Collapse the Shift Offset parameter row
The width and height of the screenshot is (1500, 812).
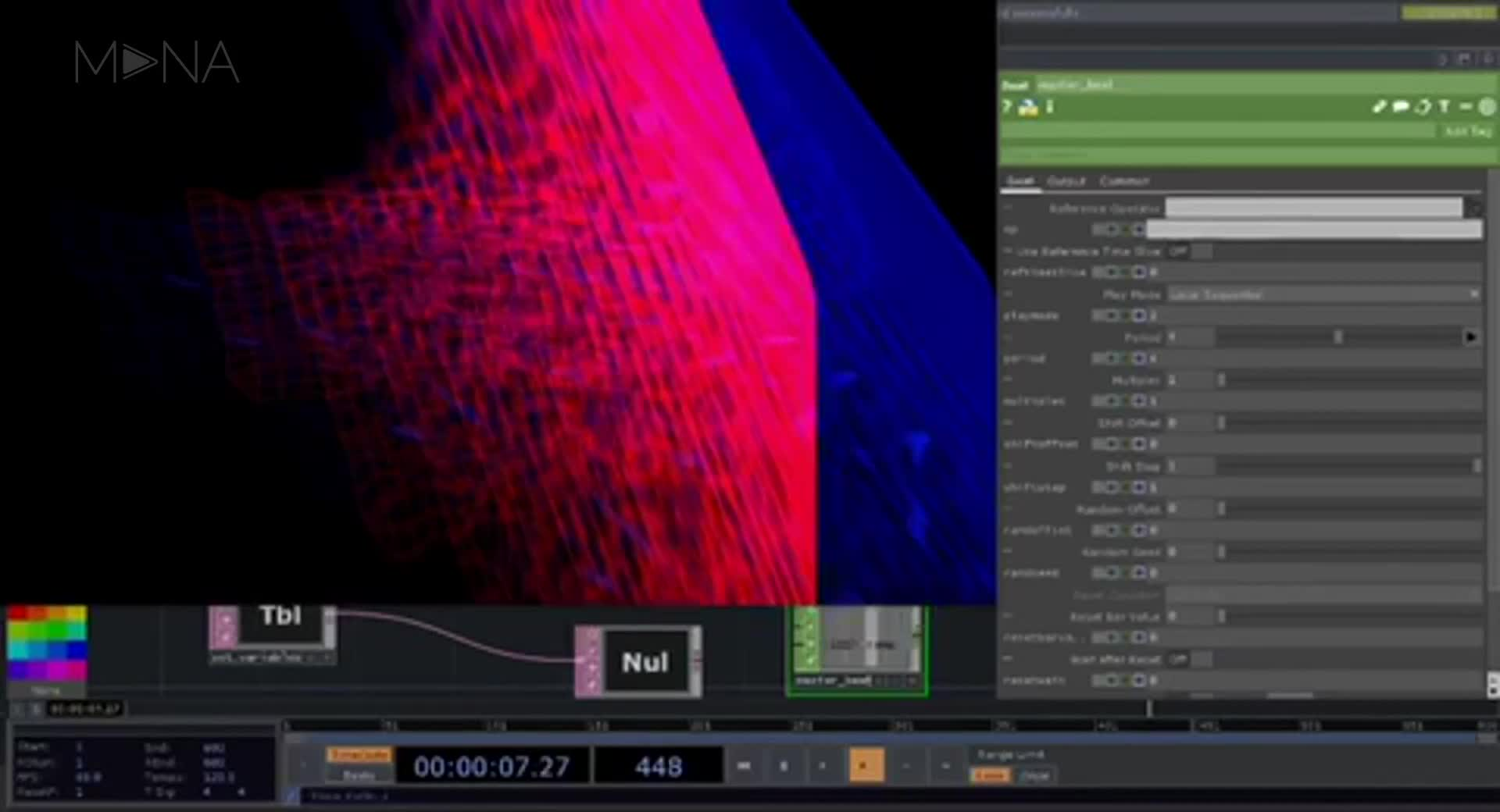1008,422
